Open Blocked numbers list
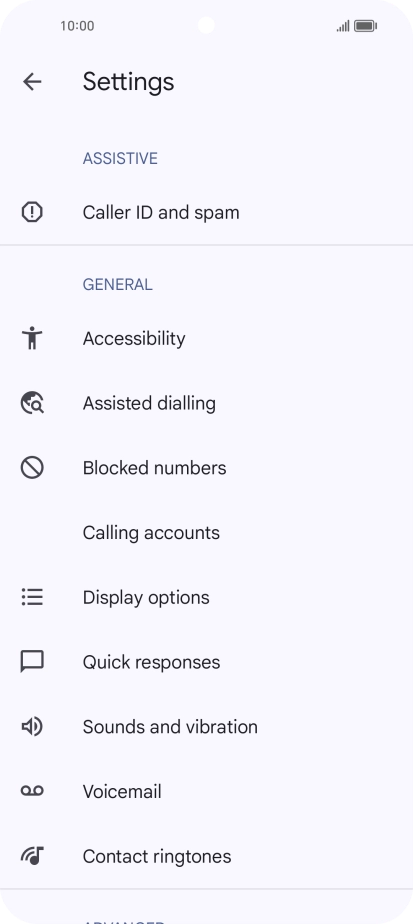 [206, 468]
